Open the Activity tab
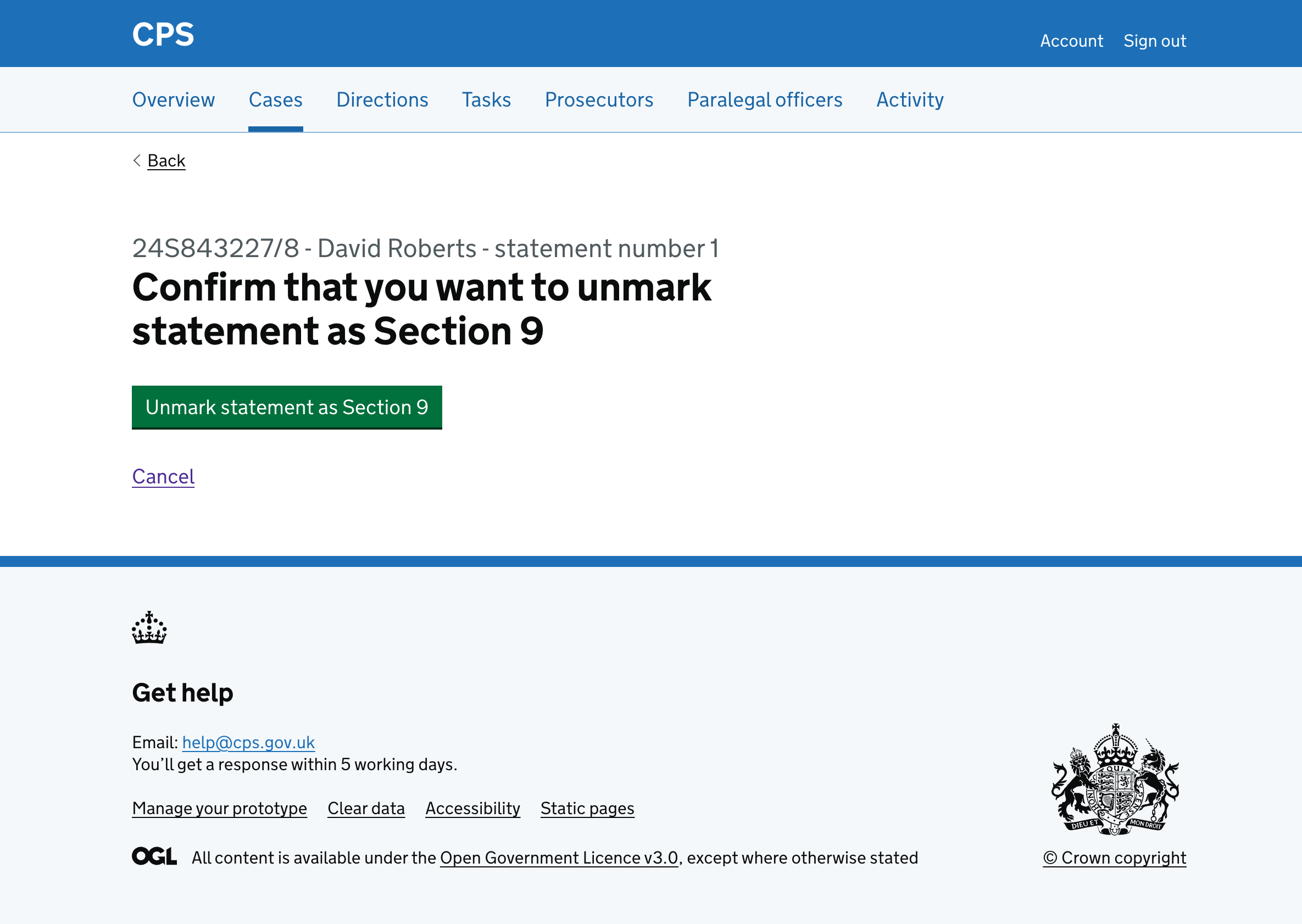 [x=909, y=99]
